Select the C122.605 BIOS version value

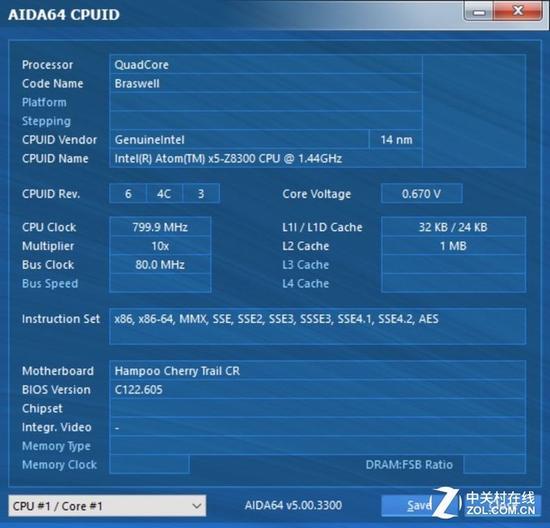click(139, 390)
